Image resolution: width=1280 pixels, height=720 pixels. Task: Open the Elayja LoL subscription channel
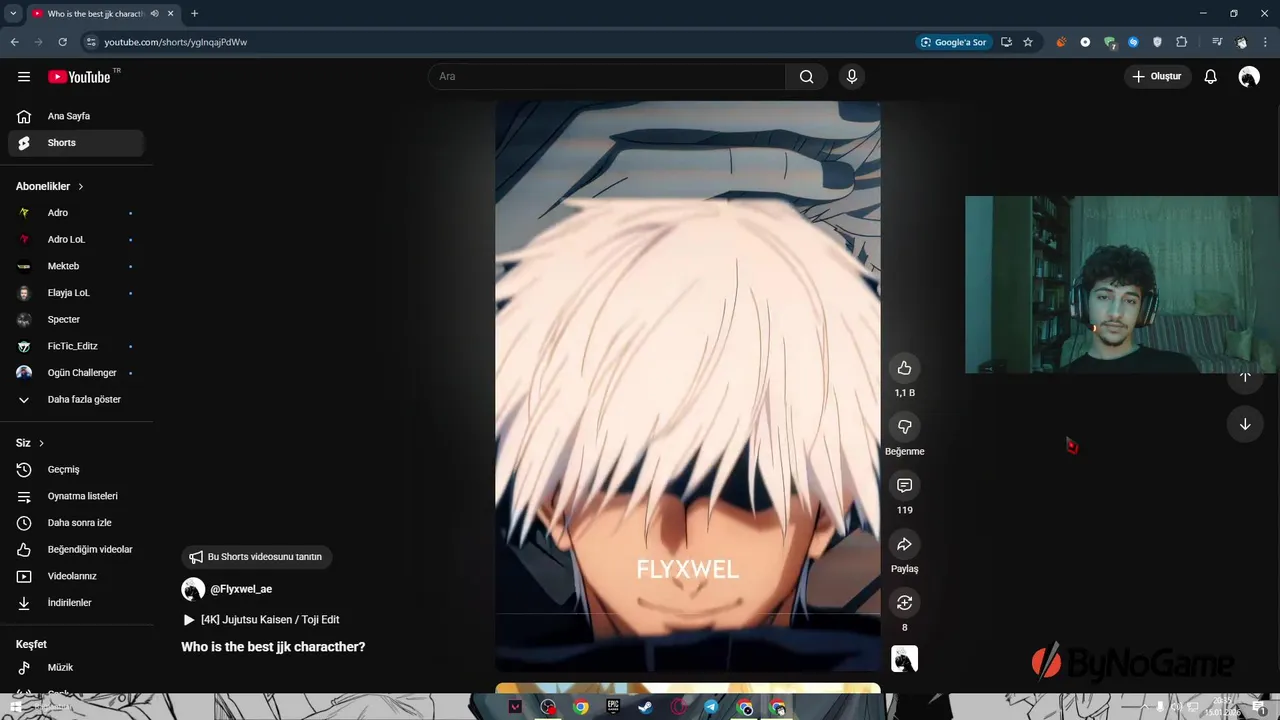tap(76, 293)
